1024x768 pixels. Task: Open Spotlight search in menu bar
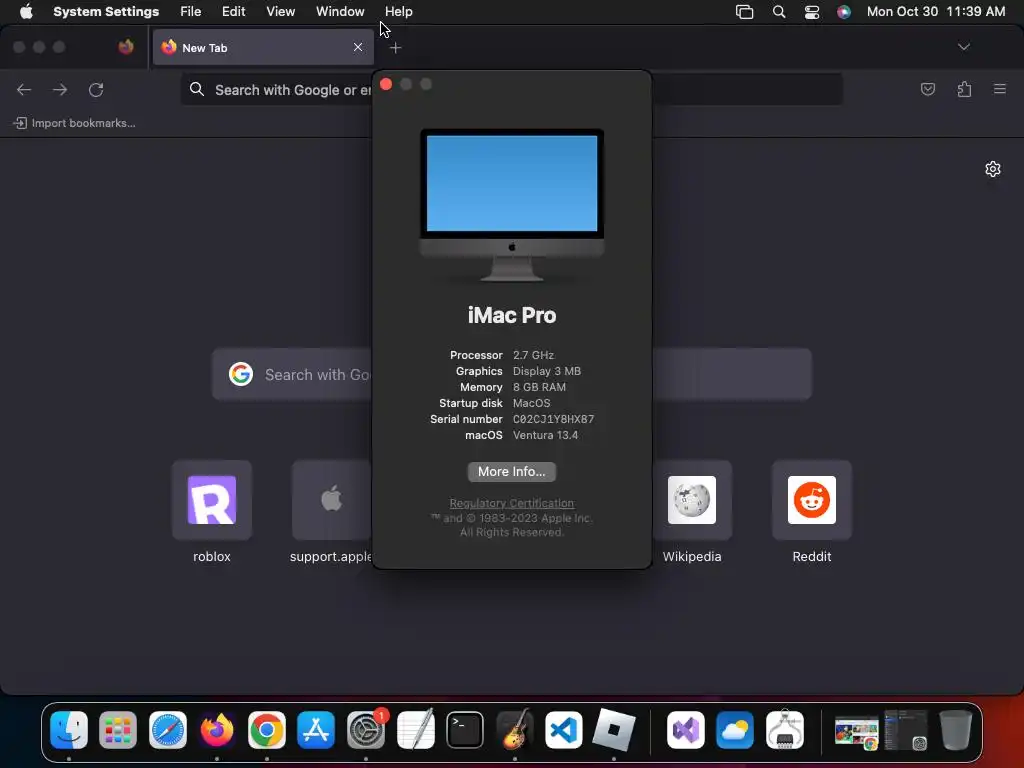[x=778, y=12]
